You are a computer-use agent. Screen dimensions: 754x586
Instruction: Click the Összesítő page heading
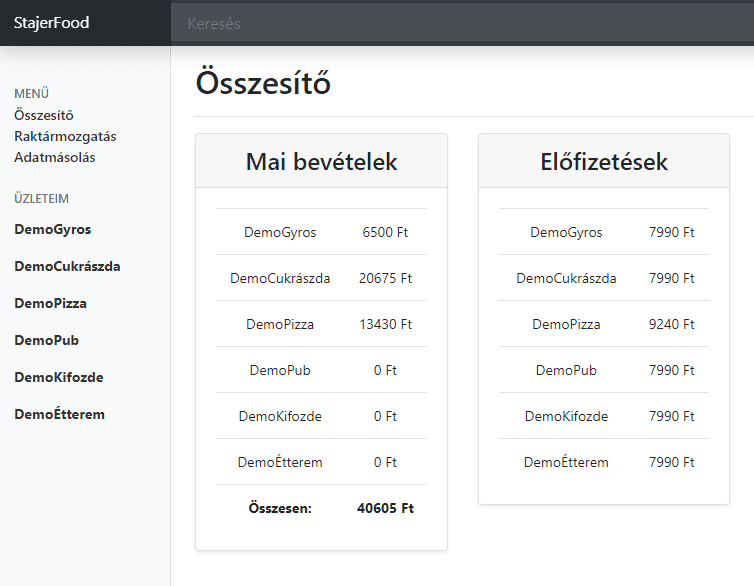pyautogui.click(x=263, y=83)
